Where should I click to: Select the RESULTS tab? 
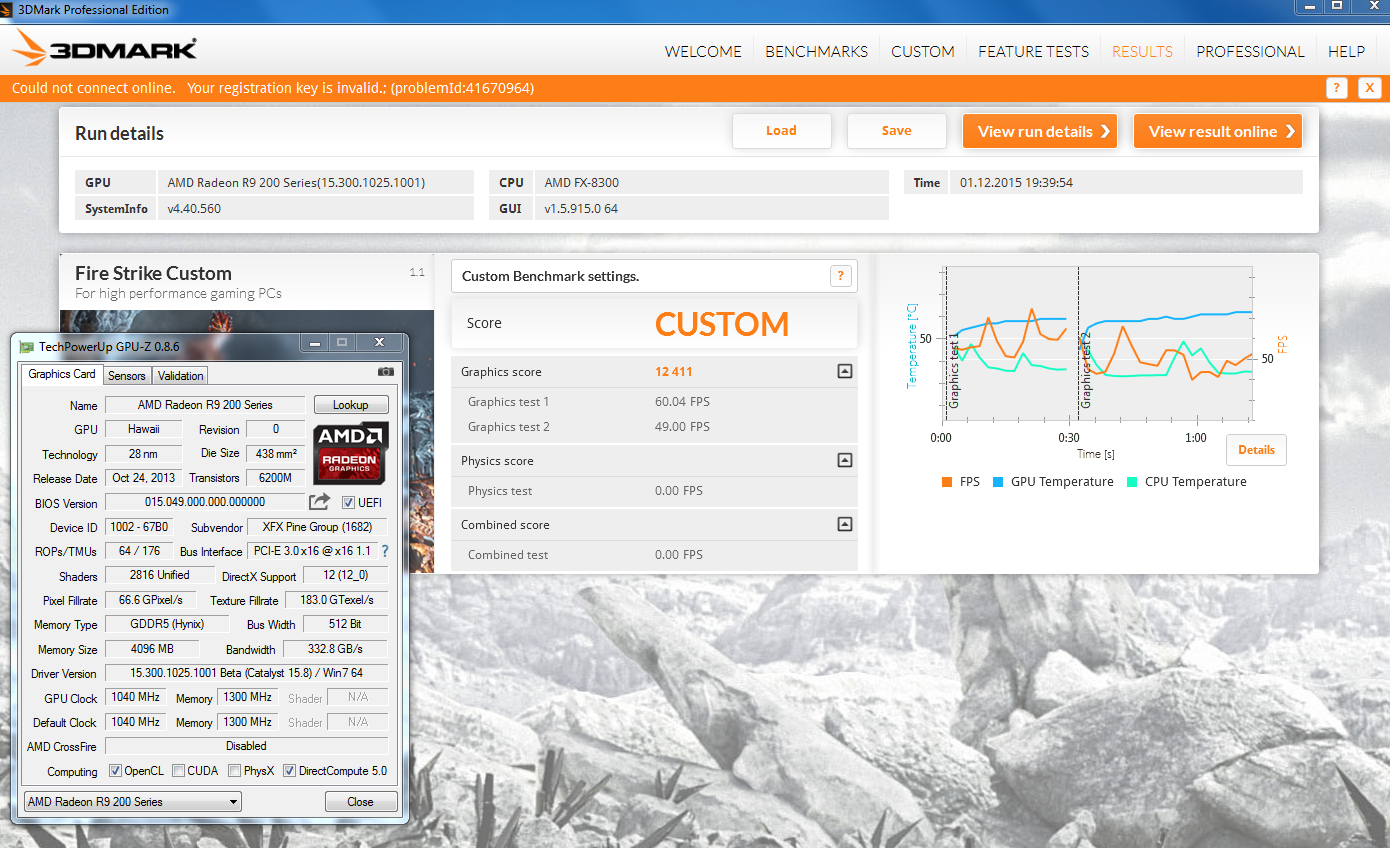1142,51
